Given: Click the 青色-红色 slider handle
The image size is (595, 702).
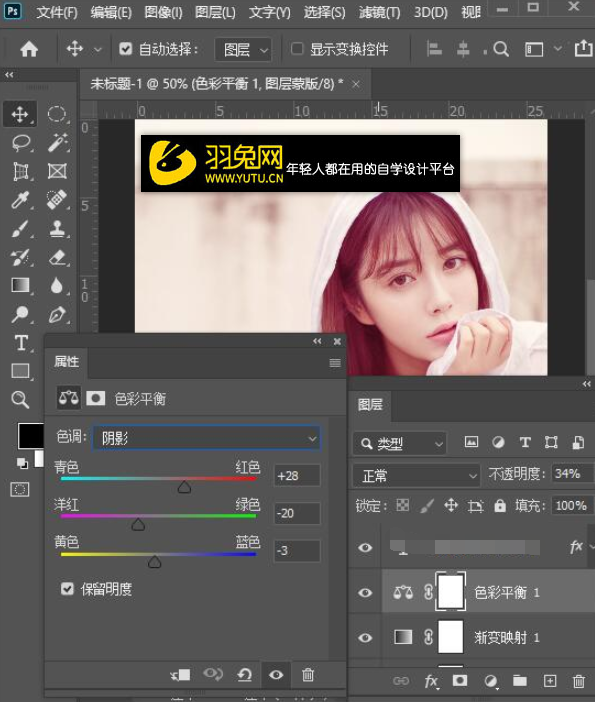Looking at the screenshot, I should [184, 487].
